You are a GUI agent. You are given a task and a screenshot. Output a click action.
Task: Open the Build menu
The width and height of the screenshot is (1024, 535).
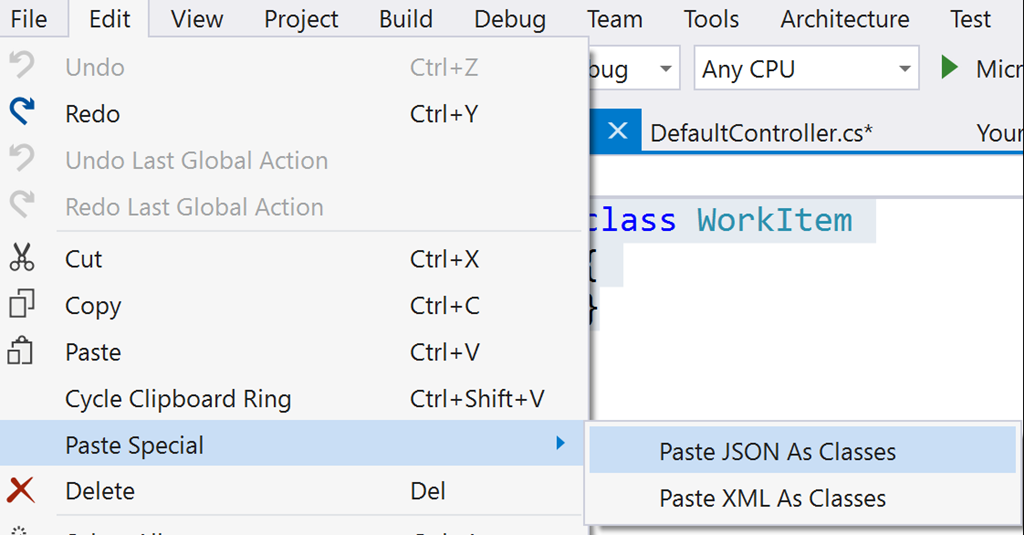pyautogui.click(x=406, y=19)
